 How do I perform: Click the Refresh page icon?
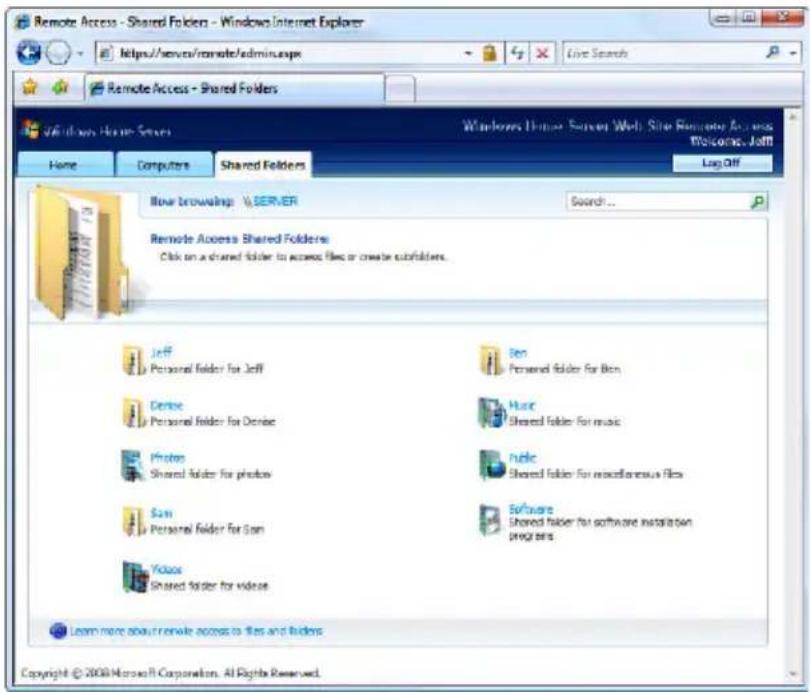click(x=517, y=53)
